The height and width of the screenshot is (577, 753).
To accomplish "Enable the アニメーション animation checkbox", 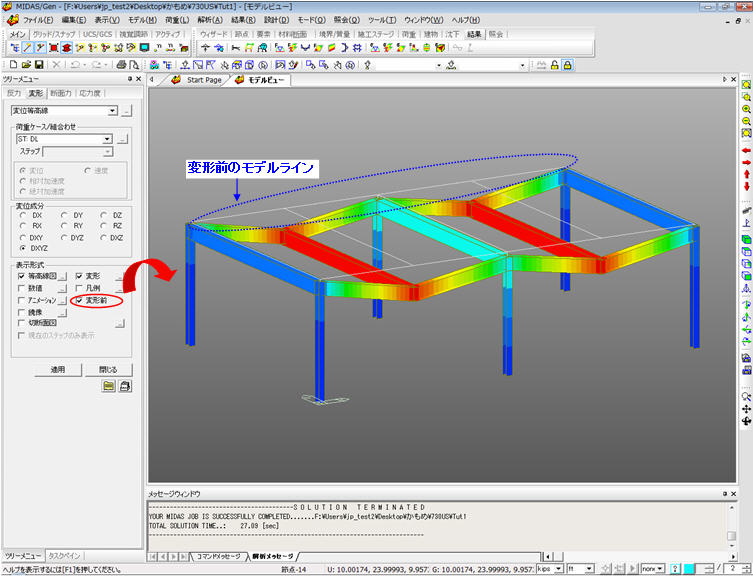I will point(21,301).
